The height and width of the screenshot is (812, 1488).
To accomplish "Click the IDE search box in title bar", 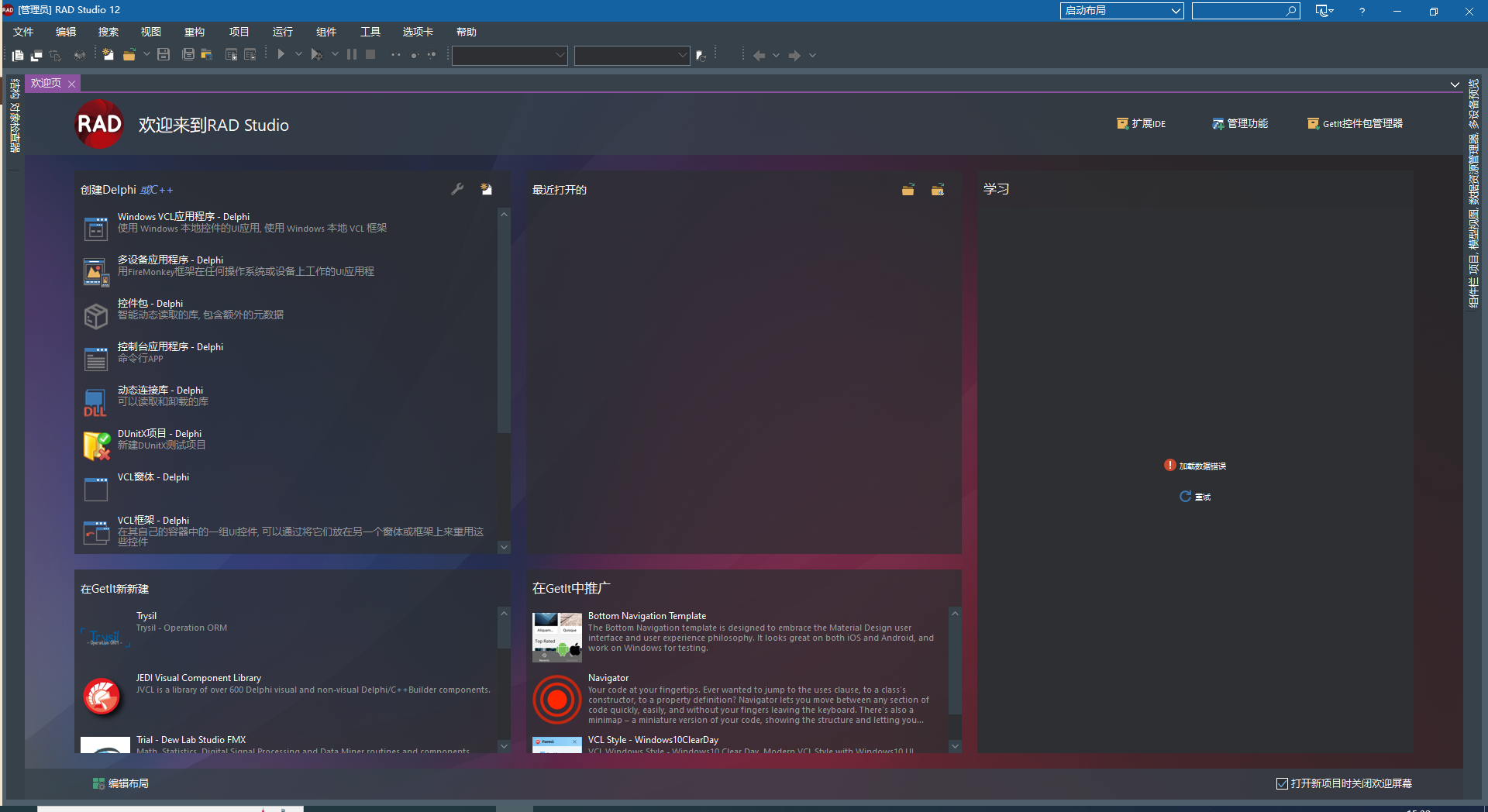I will coord(1238,11).
